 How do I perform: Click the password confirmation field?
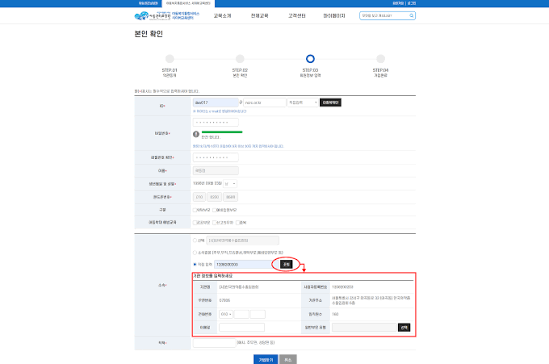(x=216, y=158)
